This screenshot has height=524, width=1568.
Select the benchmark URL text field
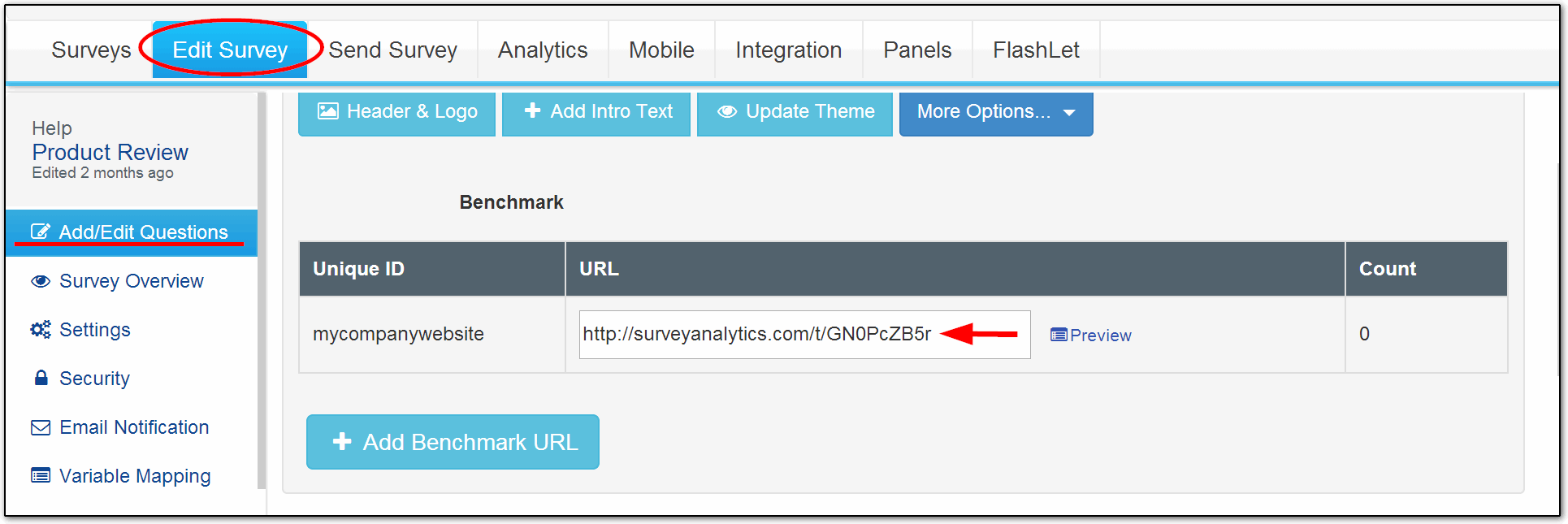pos(757,334)
